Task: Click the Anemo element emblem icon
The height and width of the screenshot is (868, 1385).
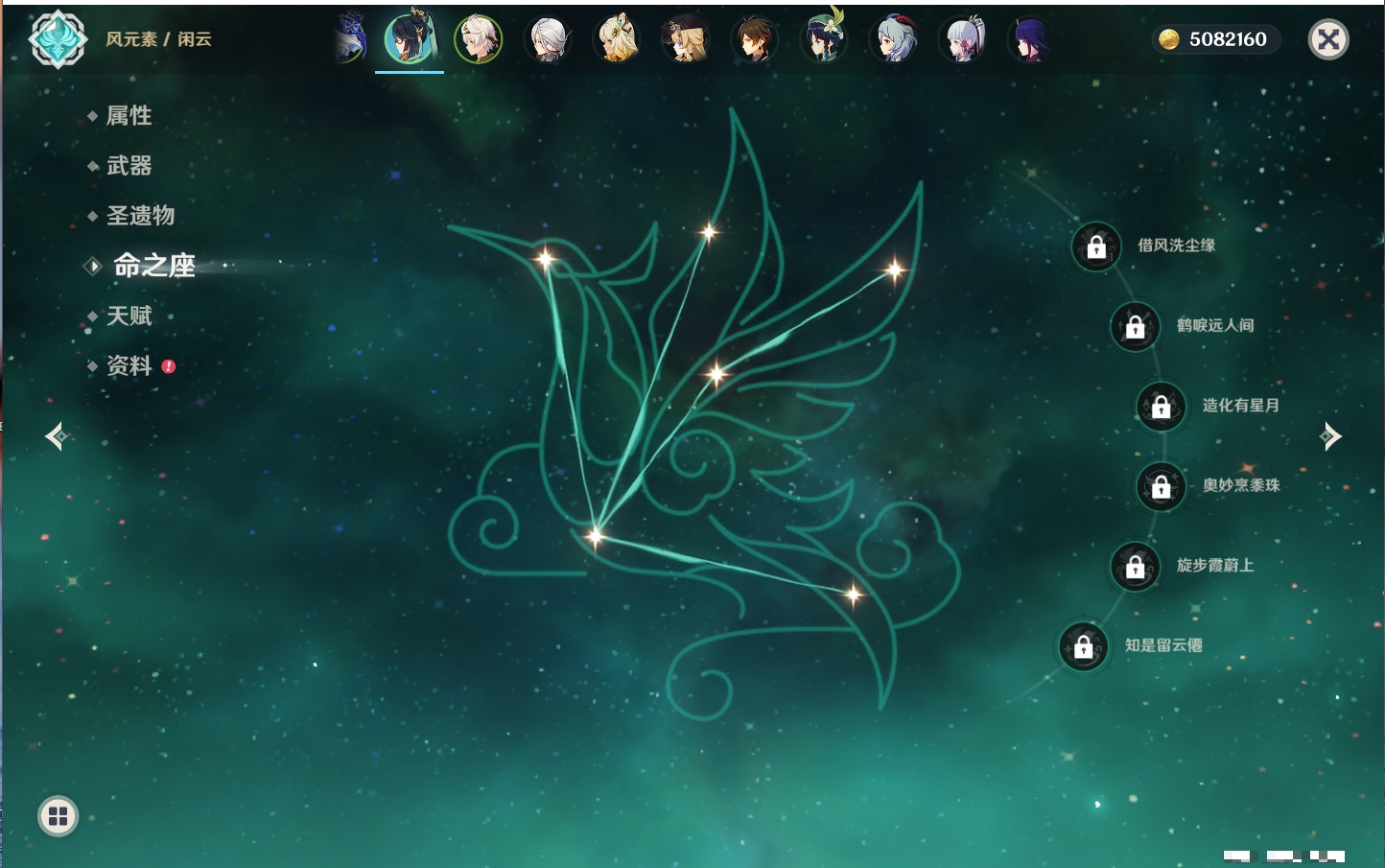Action: click(58, 39)
